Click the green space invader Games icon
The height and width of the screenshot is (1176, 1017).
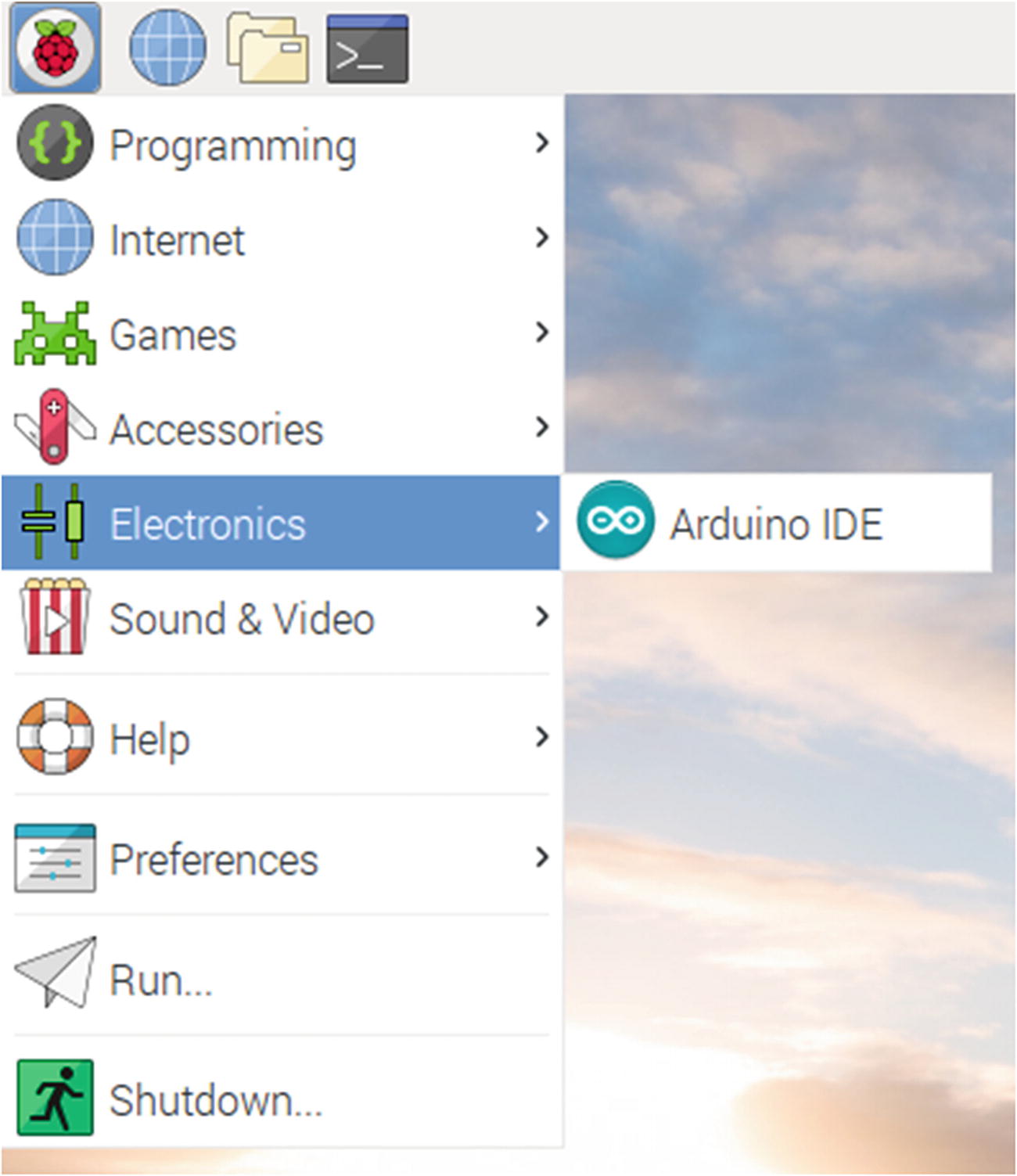click(x=55, y=334)
